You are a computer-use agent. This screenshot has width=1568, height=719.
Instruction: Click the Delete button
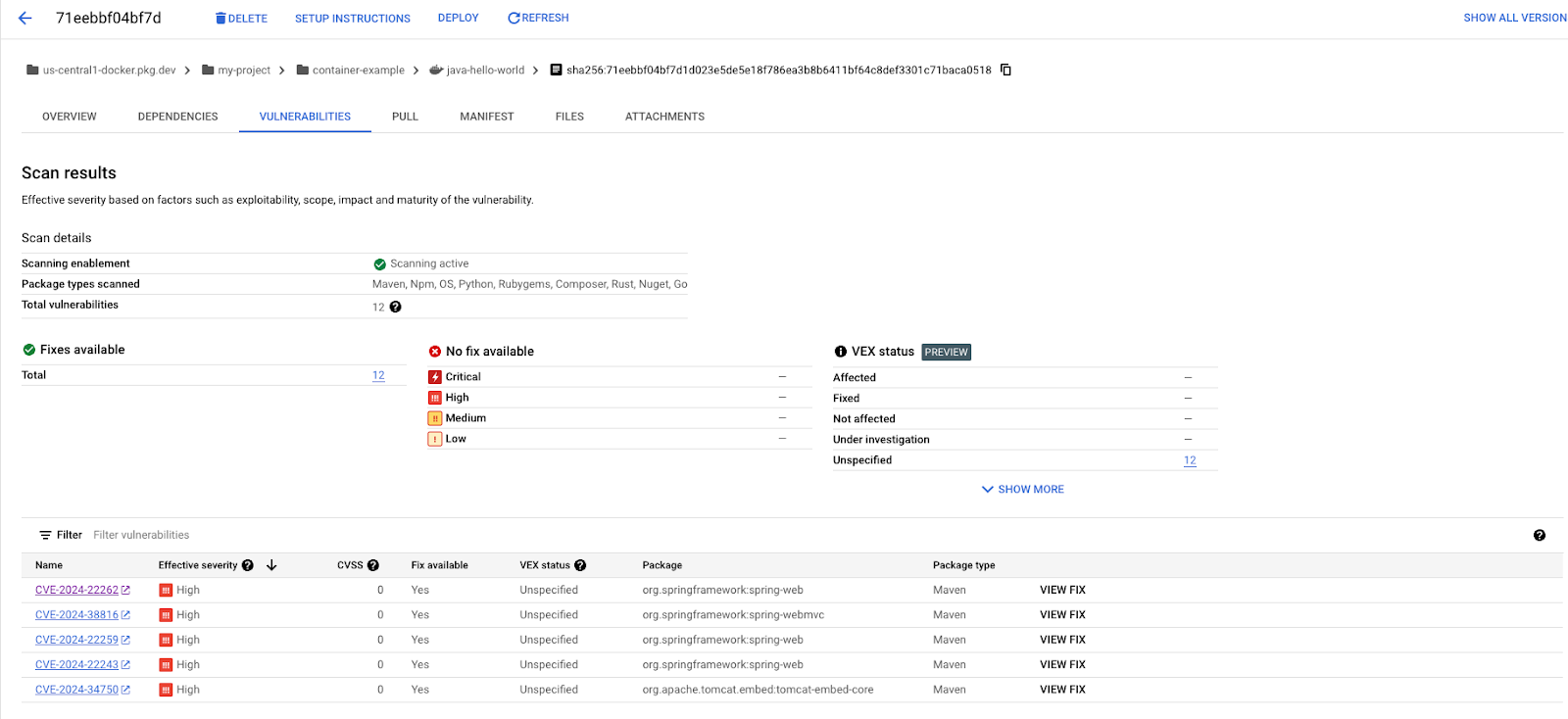241,19
